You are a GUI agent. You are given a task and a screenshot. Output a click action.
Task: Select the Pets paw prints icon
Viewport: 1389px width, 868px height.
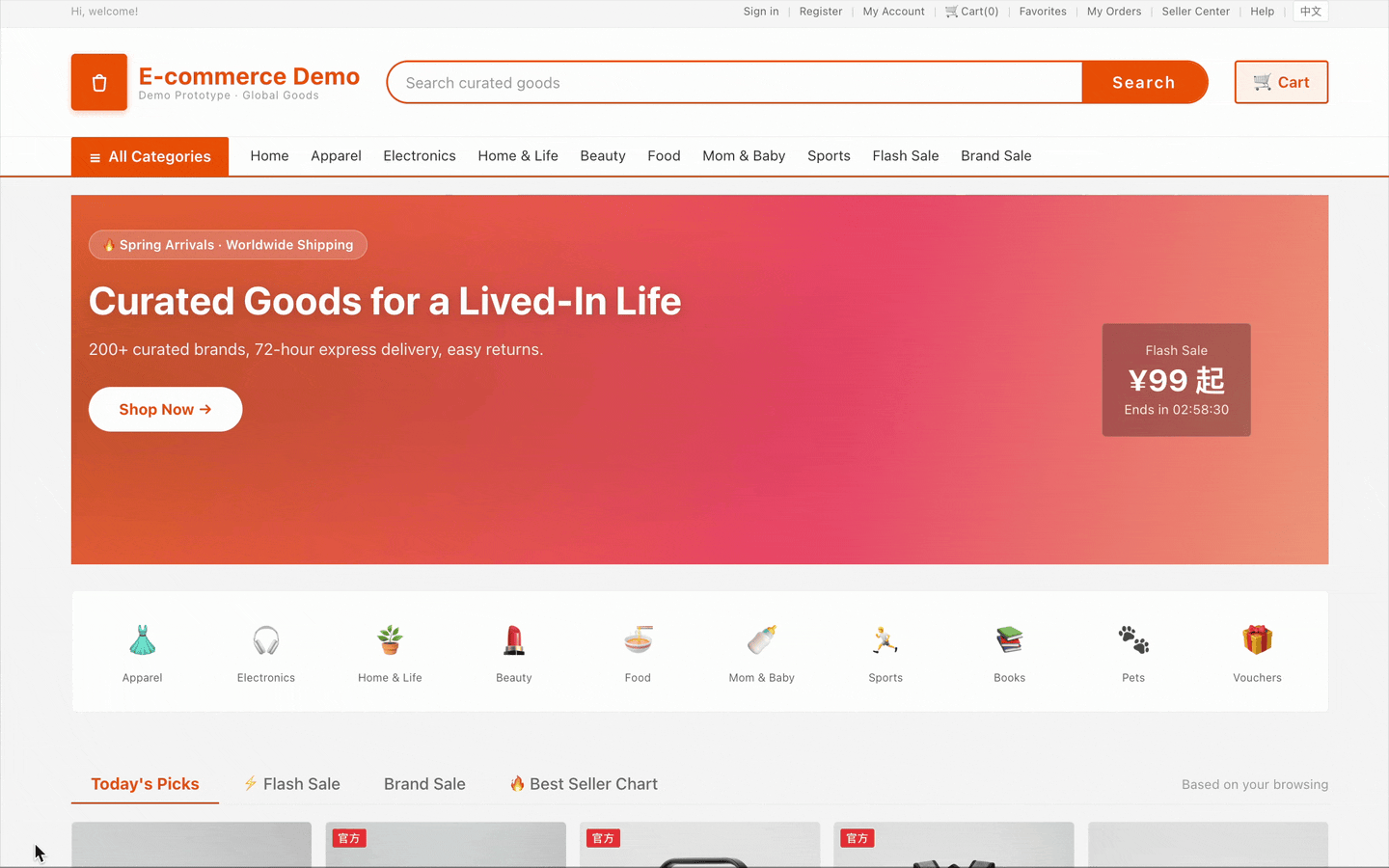click(x=1133, y=640)
